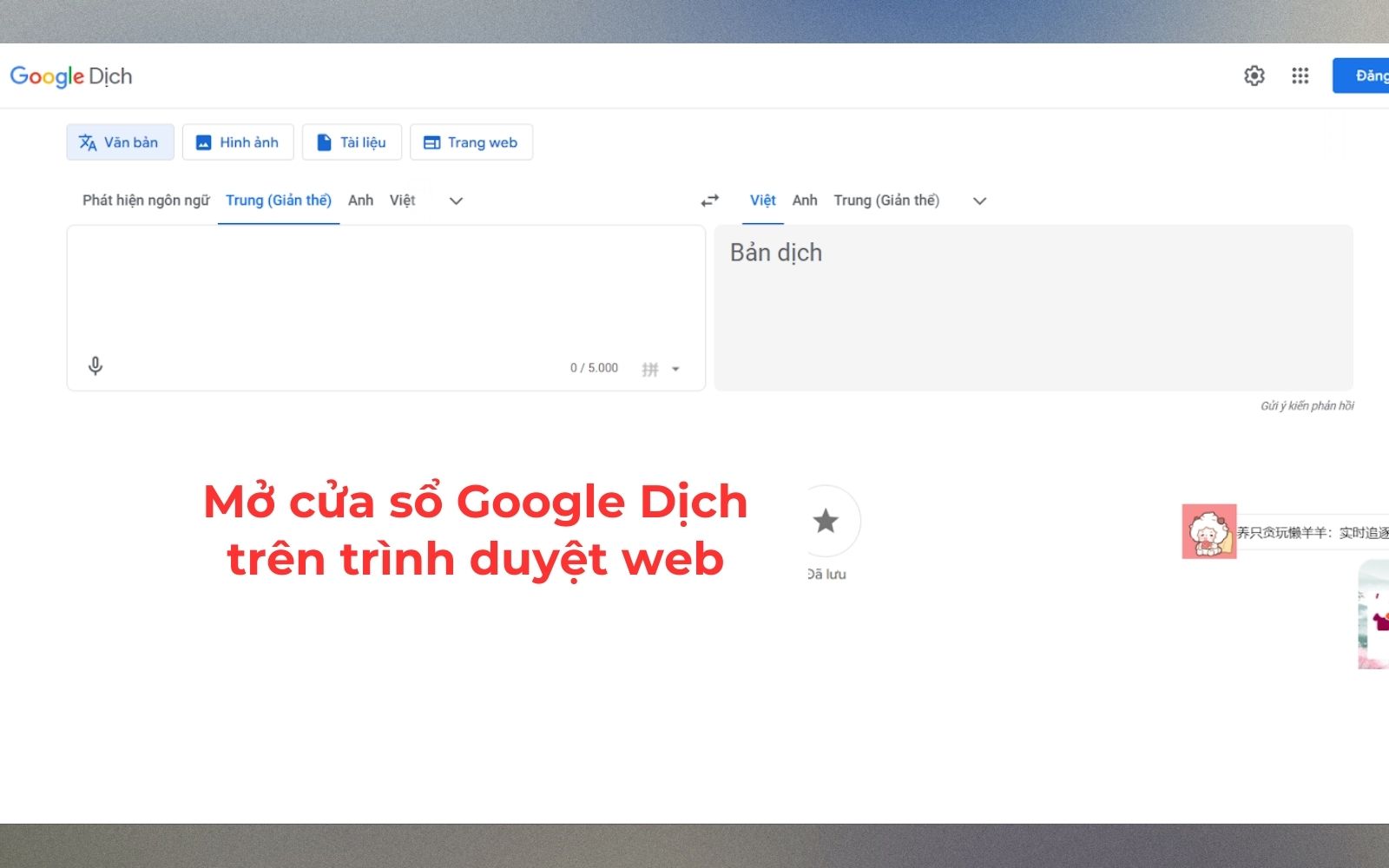1389x868 pixels.
Task: Click the sheep cartoon avatar thumbnail
Action: point(1208,531)
